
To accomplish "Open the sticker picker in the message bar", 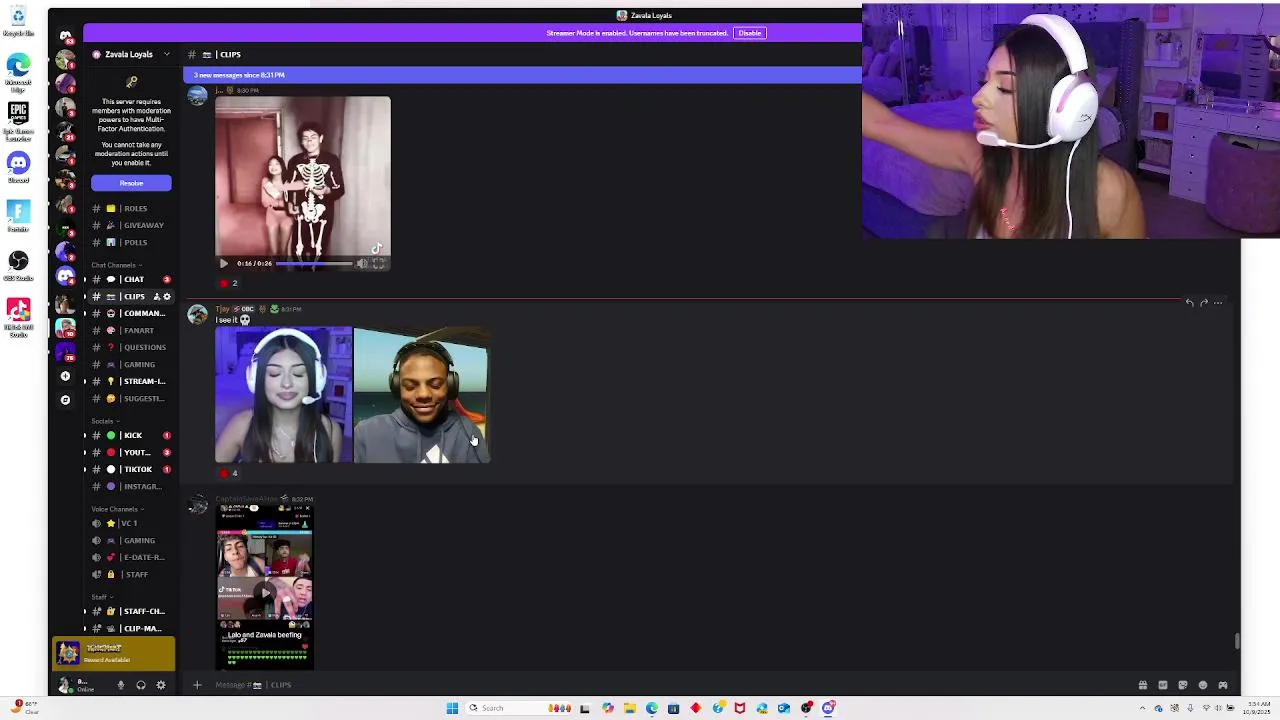I will [1183, 685].
